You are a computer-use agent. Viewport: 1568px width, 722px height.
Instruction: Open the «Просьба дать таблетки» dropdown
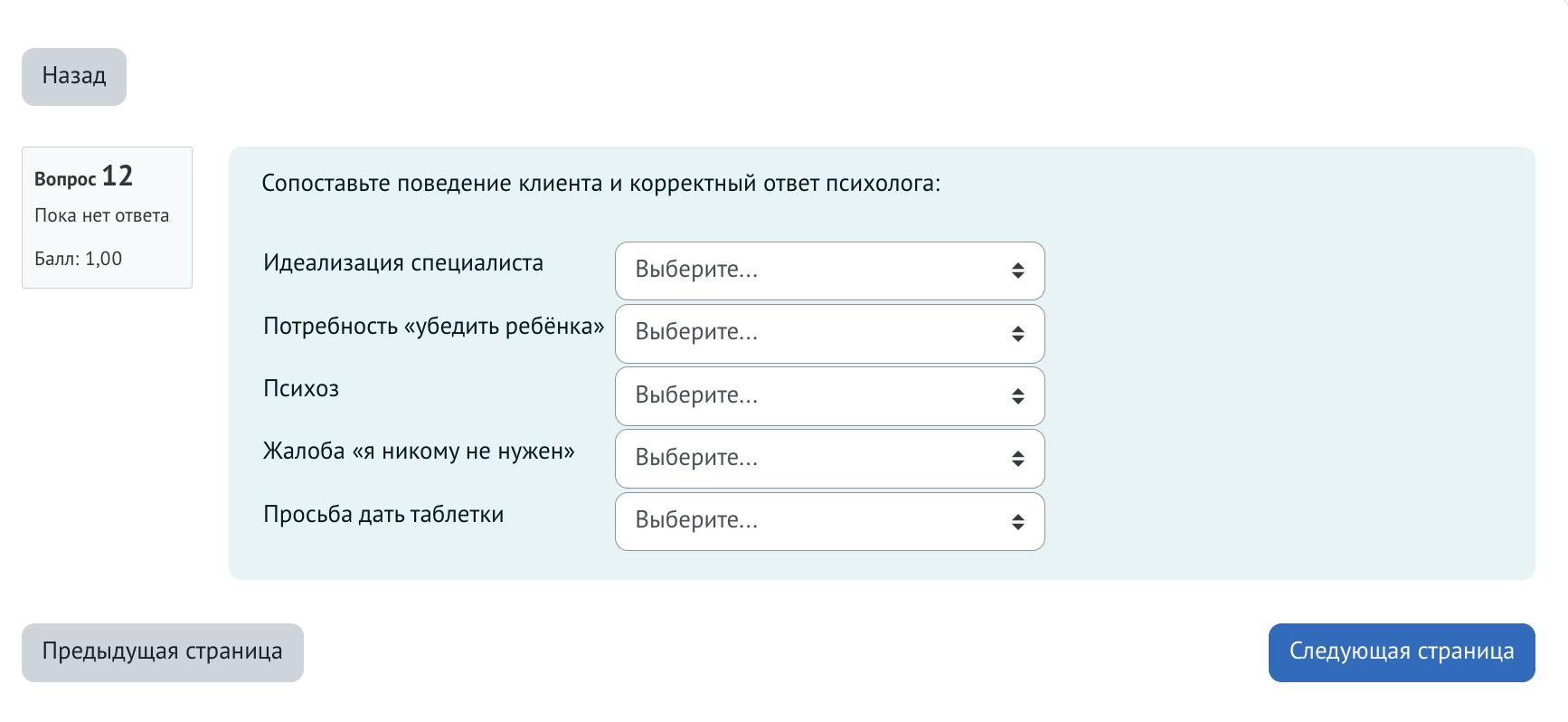pos(829,521)
